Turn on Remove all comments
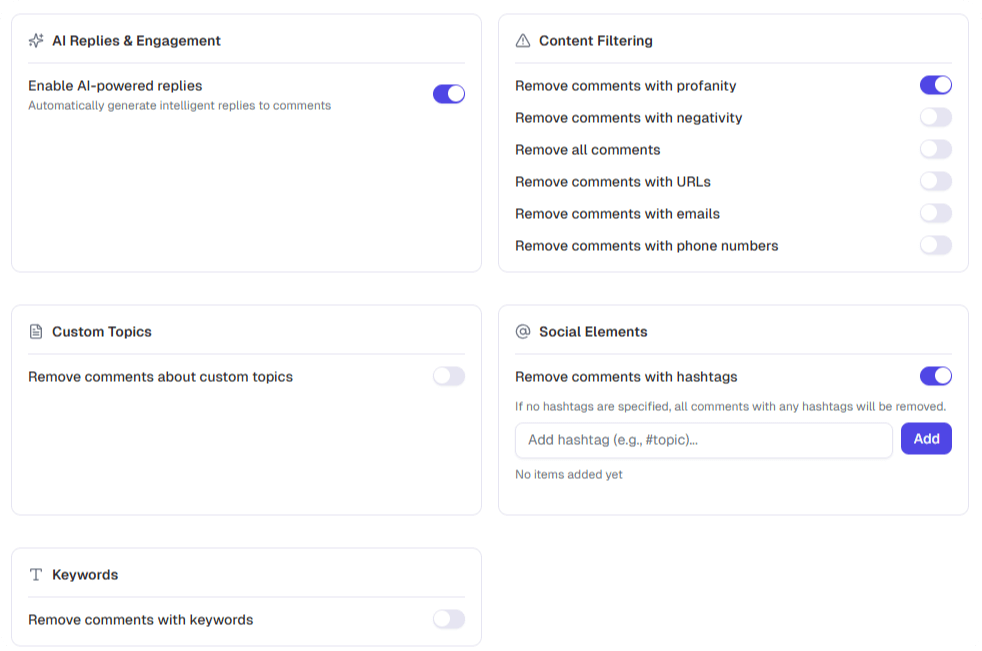982x651 pixels. tap(935, 149)
